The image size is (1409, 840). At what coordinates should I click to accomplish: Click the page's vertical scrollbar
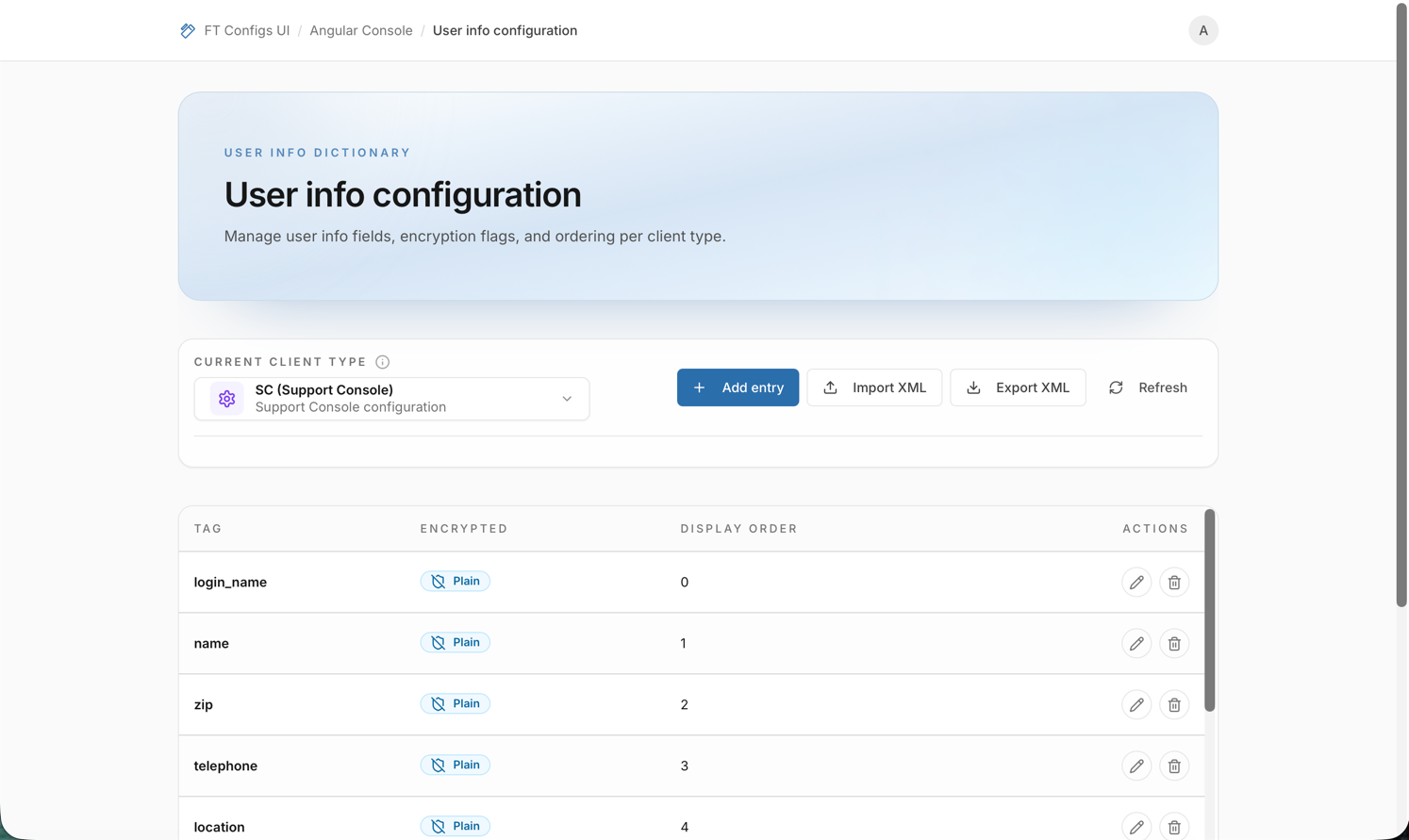(x=1401, y=305)
